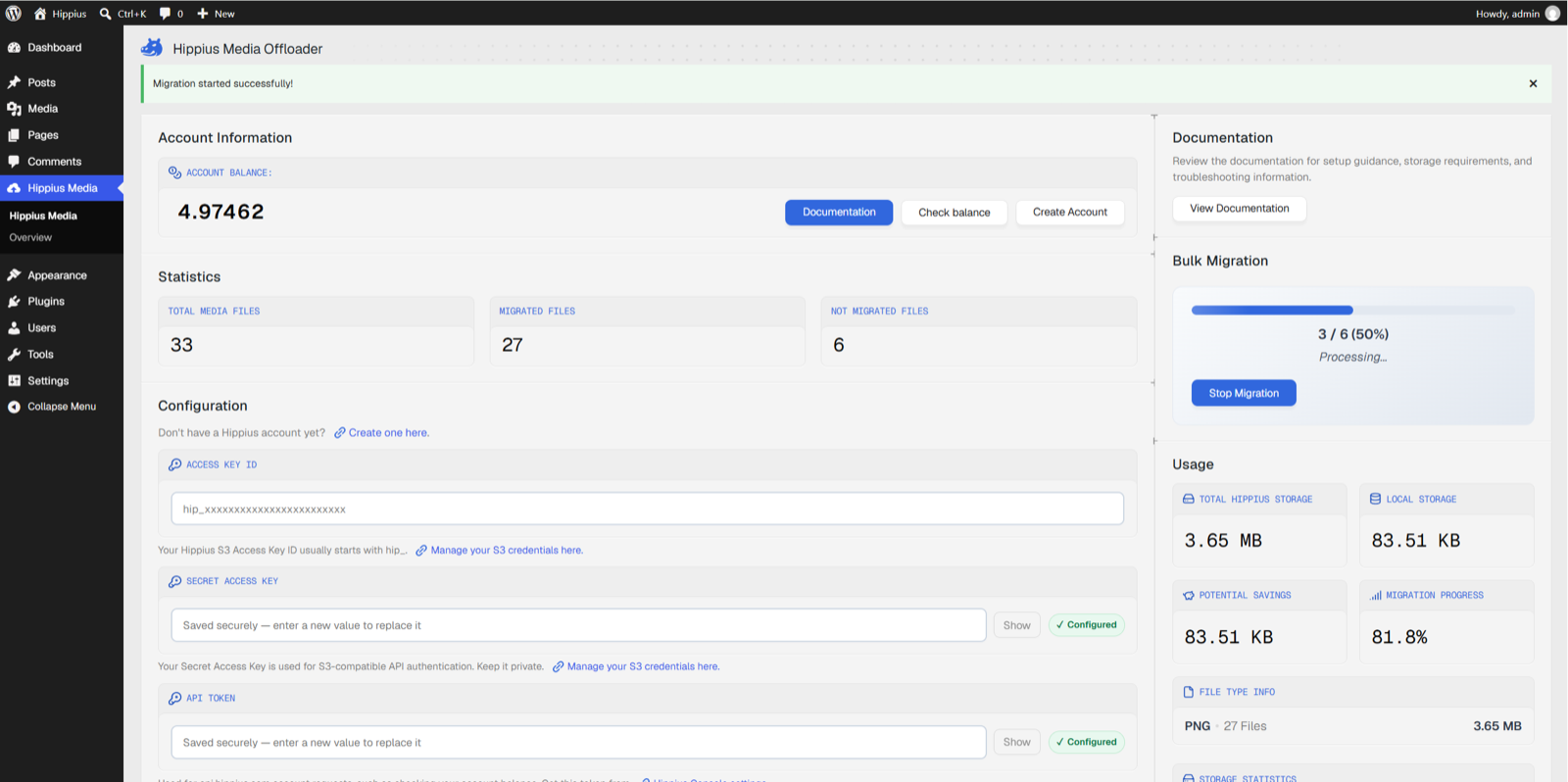Viewport: 1568px width, 782px height.
Task: Click the blue Documentation button
Action: [839, 213]
